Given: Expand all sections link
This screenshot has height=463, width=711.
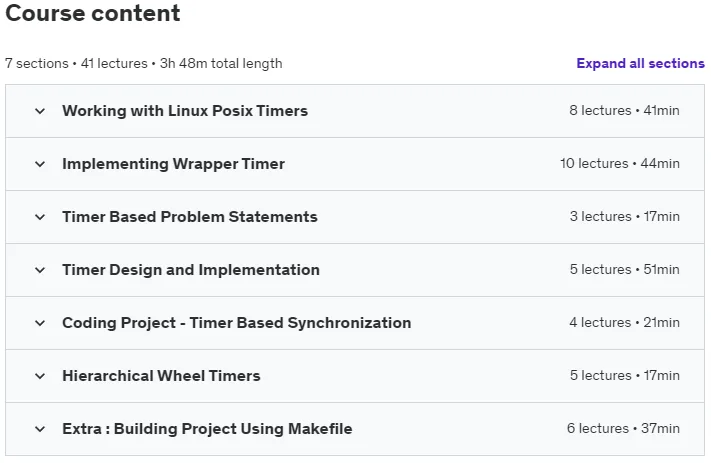Looking at the screenshot, I should coord(640,63).
